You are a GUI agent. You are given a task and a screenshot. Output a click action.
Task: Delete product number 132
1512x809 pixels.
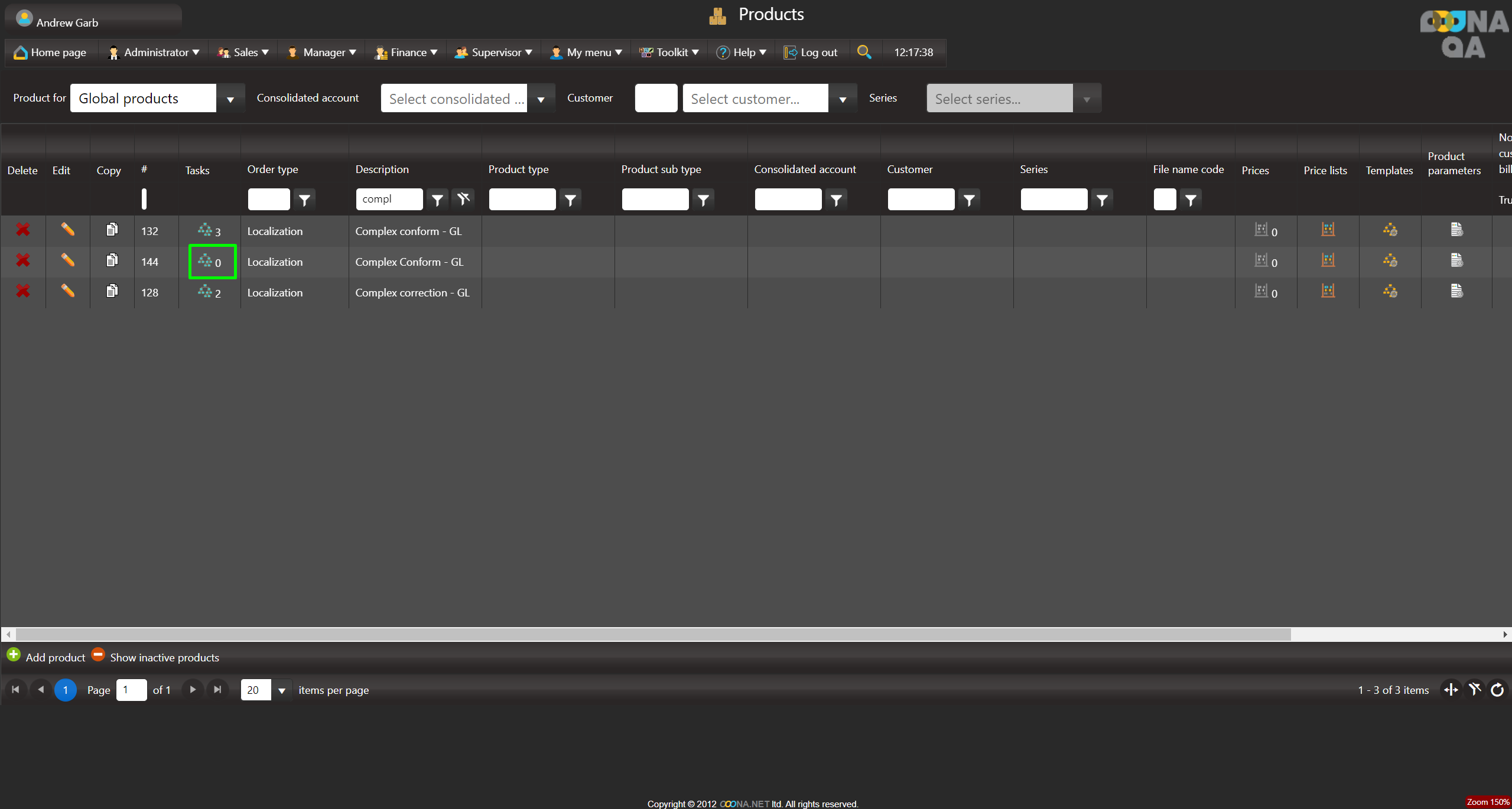pyautogui.click(x=22, y=230)
